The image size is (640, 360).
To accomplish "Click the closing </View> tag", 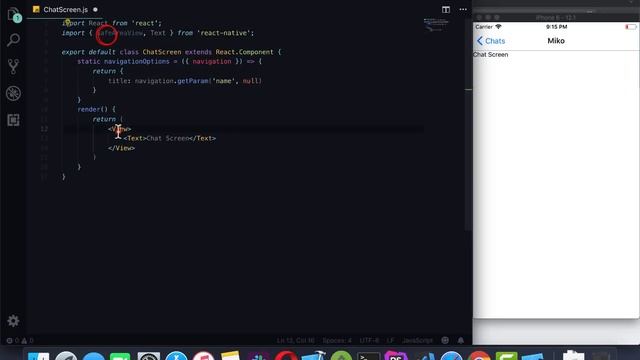I will 121,148.
